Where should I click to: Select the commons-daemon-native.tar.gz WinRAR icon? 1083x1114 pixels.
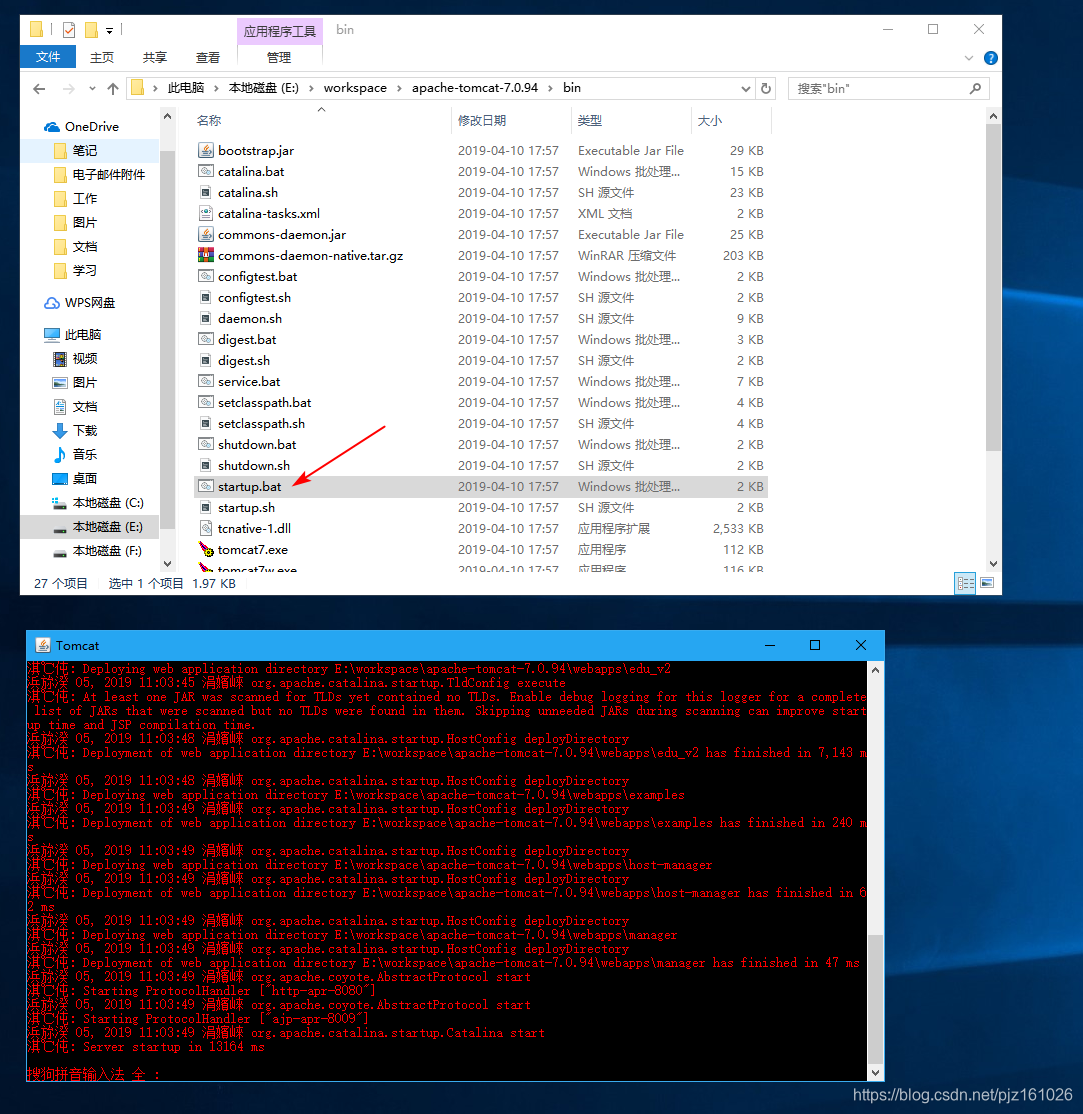point(205,255)
